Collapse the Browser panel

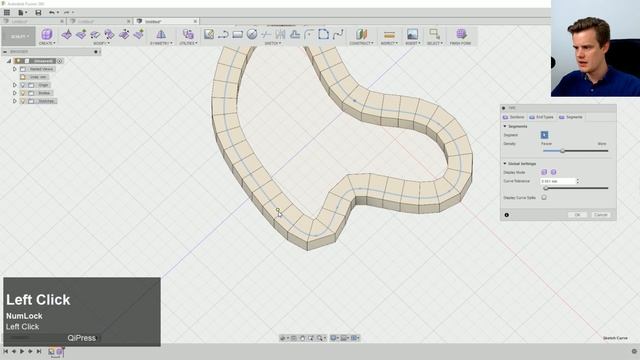[x=5, y=52]
